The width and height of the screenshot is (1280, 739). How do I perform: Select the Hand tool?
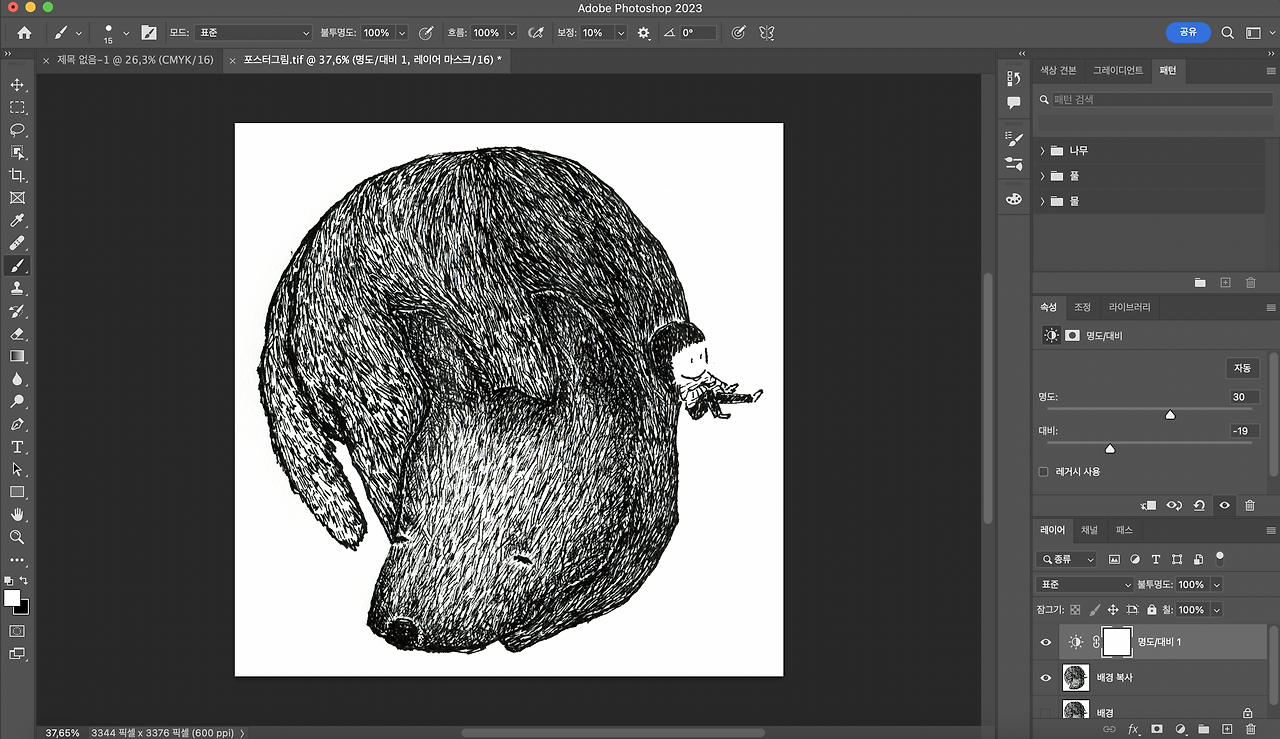click(17, 514)
